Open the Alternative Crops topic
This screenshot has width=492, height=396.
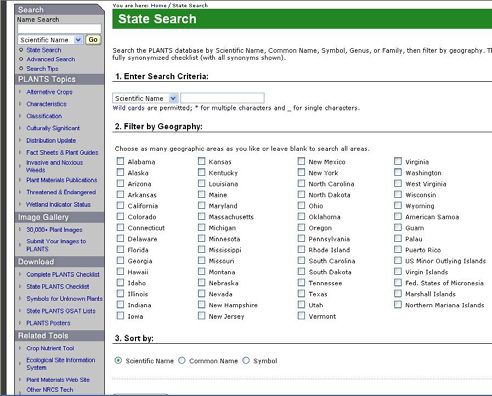click(x=49, y=92)
